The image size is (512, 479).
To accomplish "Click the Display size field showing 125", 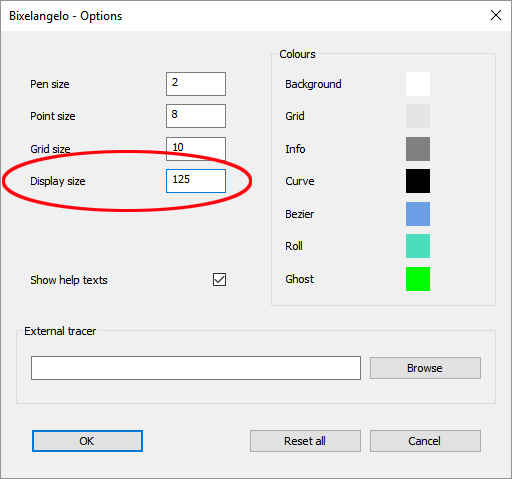I will (196, 181).
